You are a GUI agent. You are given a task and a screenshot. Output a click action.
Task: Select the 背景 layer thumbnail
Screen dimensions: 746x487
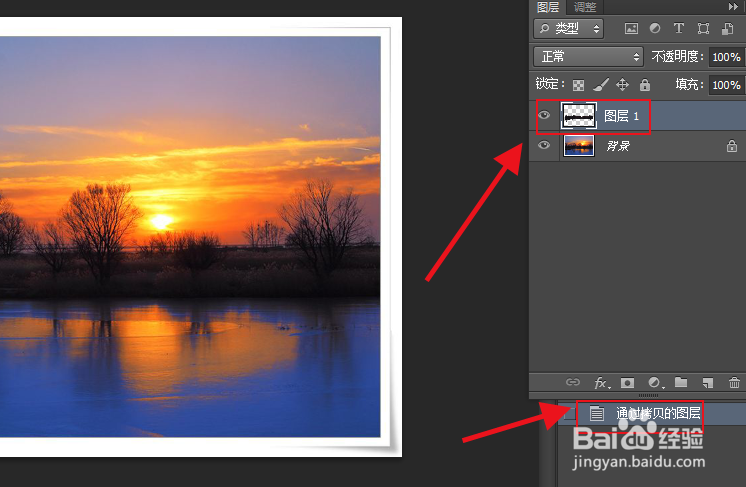[579, 146]
